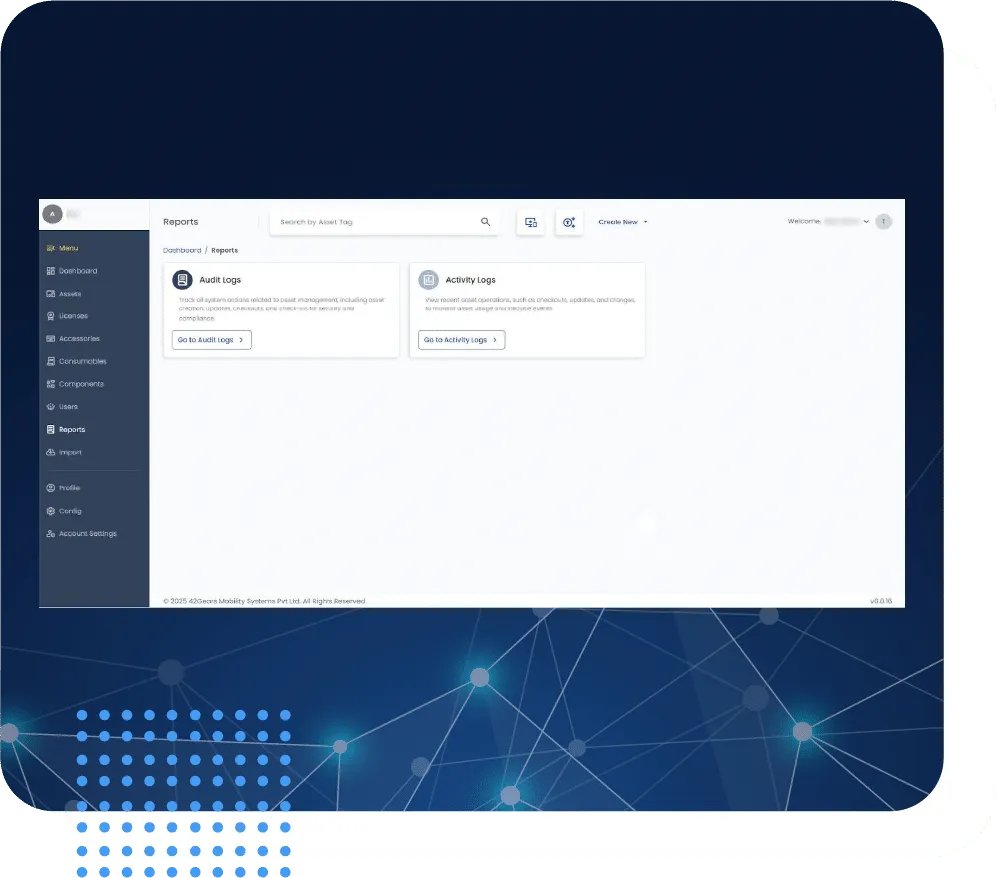Click the scan asset icon button
Image resolution: width=997 pixels, height=878 pixels.
[x=569, y=223]
